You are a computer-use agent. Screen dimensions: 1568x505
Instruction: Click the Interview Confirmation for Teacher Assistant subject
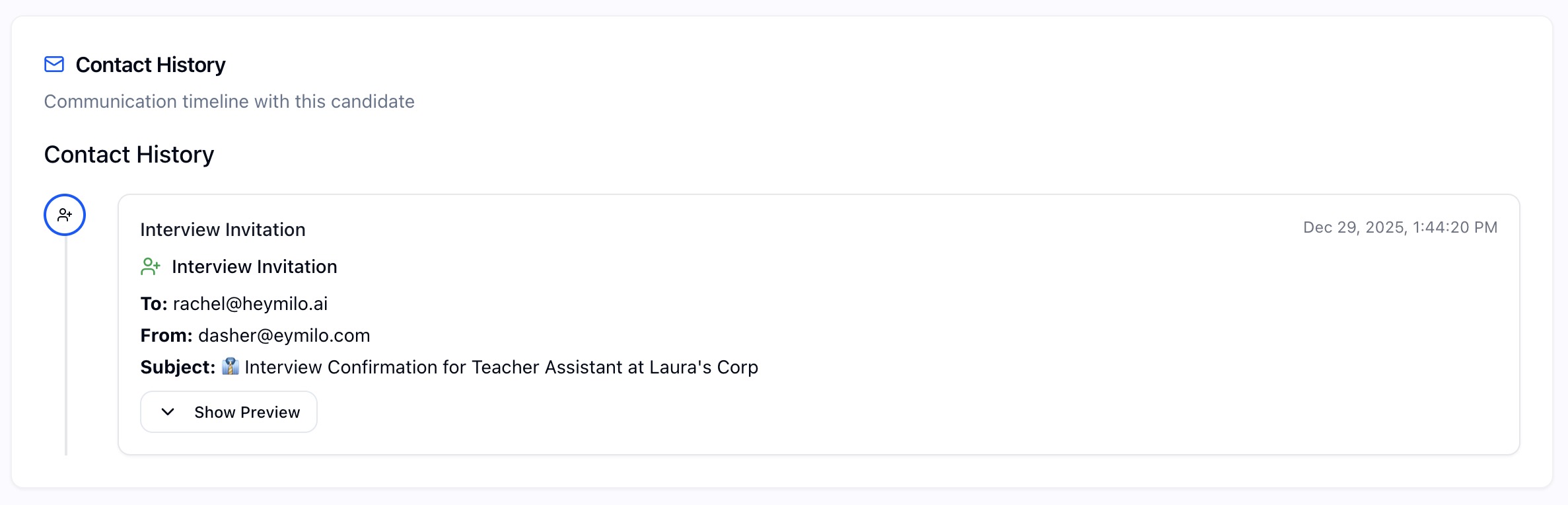(x=501, y=367)
